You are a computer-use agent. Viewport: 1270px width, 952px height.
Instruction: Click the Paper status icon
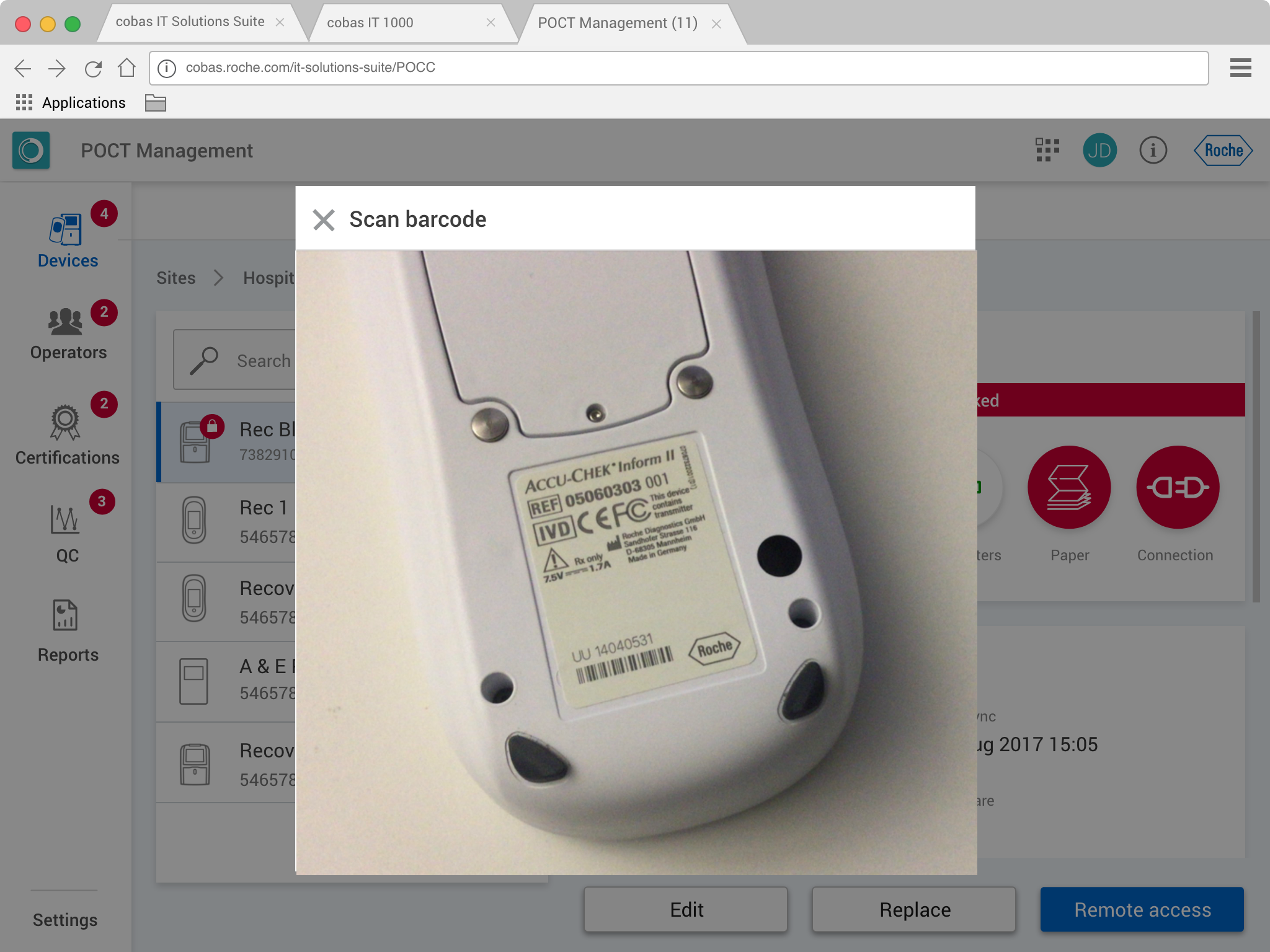click(x=1068, y=487)
